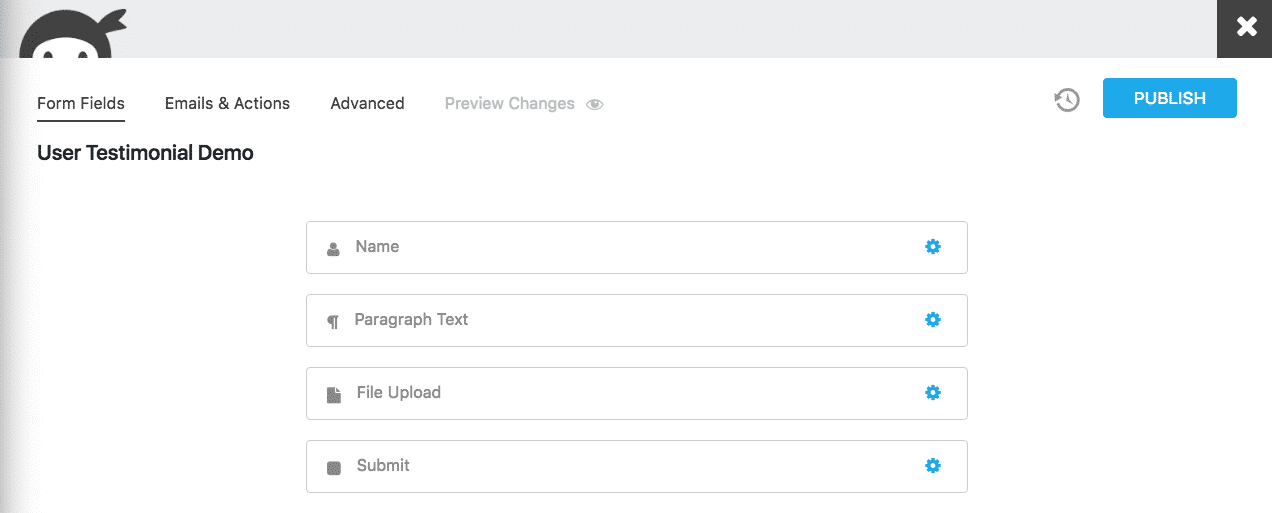Open settings gear for File Upload field
1272x513 pixels.
click(933, 393)
